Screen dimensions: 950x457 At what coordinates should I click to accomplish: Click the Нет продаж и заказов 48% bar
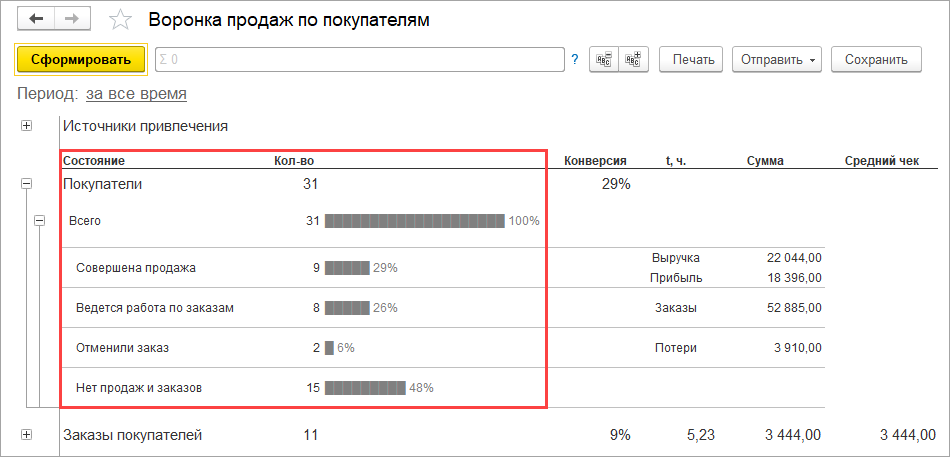(x=365, y=387)
